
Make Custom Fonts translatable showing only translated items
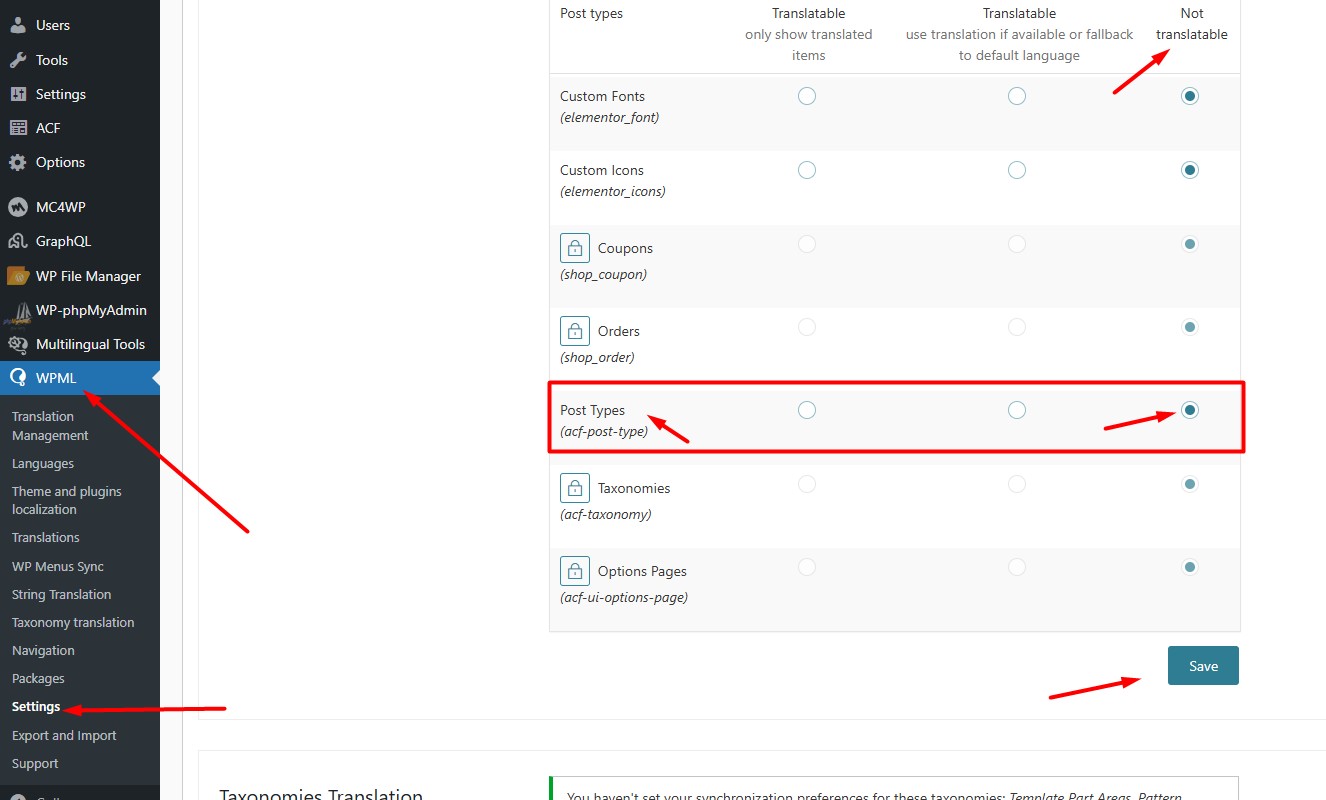[x=807, y=96]
